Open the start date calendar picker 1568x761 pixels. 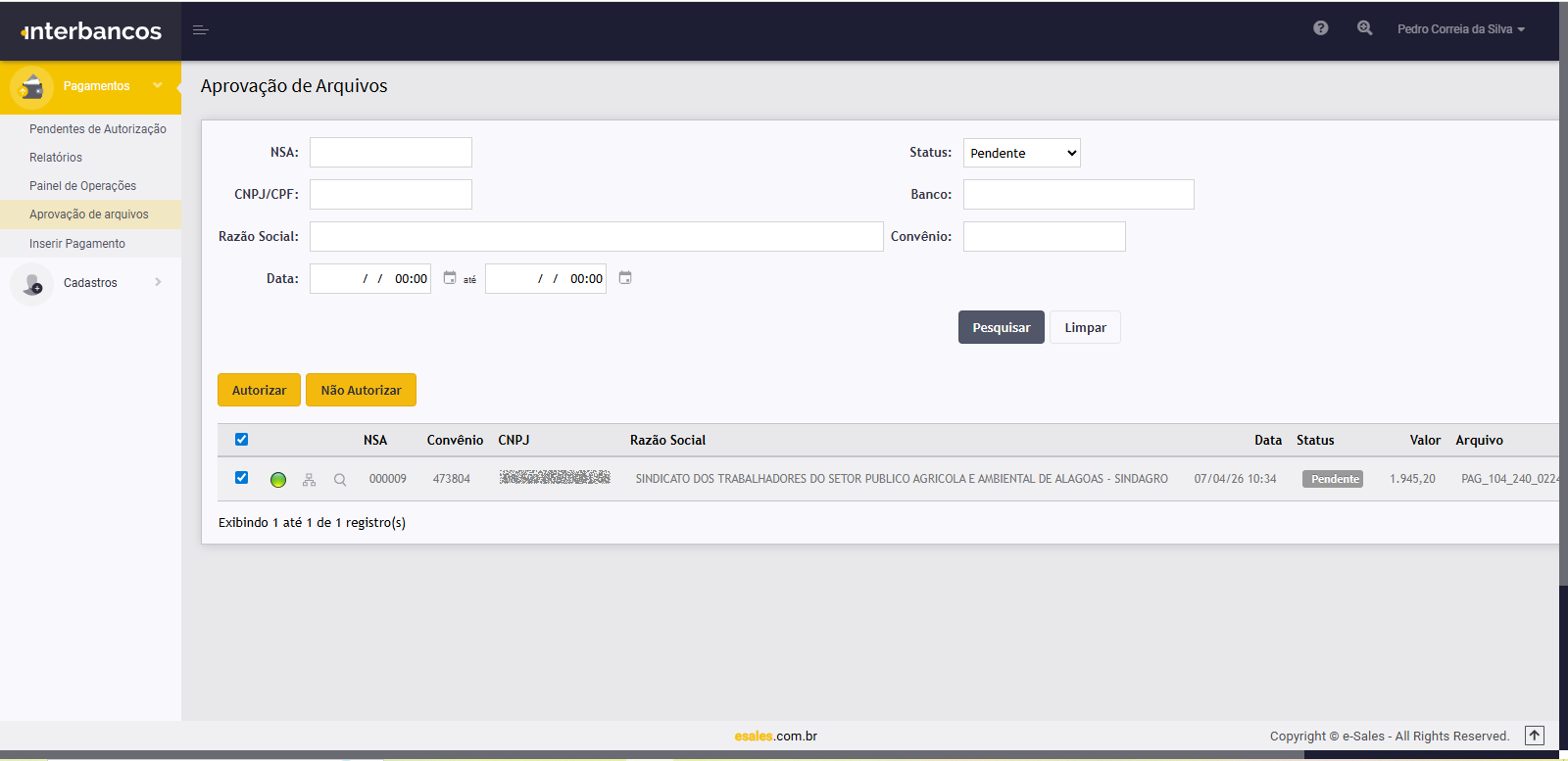tap(450, 278)
